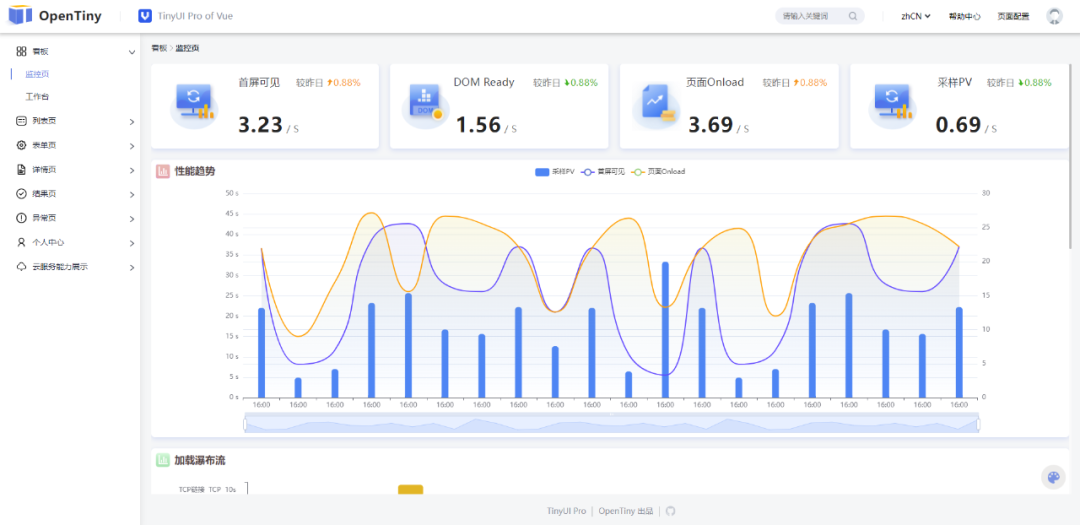1080x525 pixels.
Task: Click the 加载瀑布流 section title
Action: tap(200, 460)
